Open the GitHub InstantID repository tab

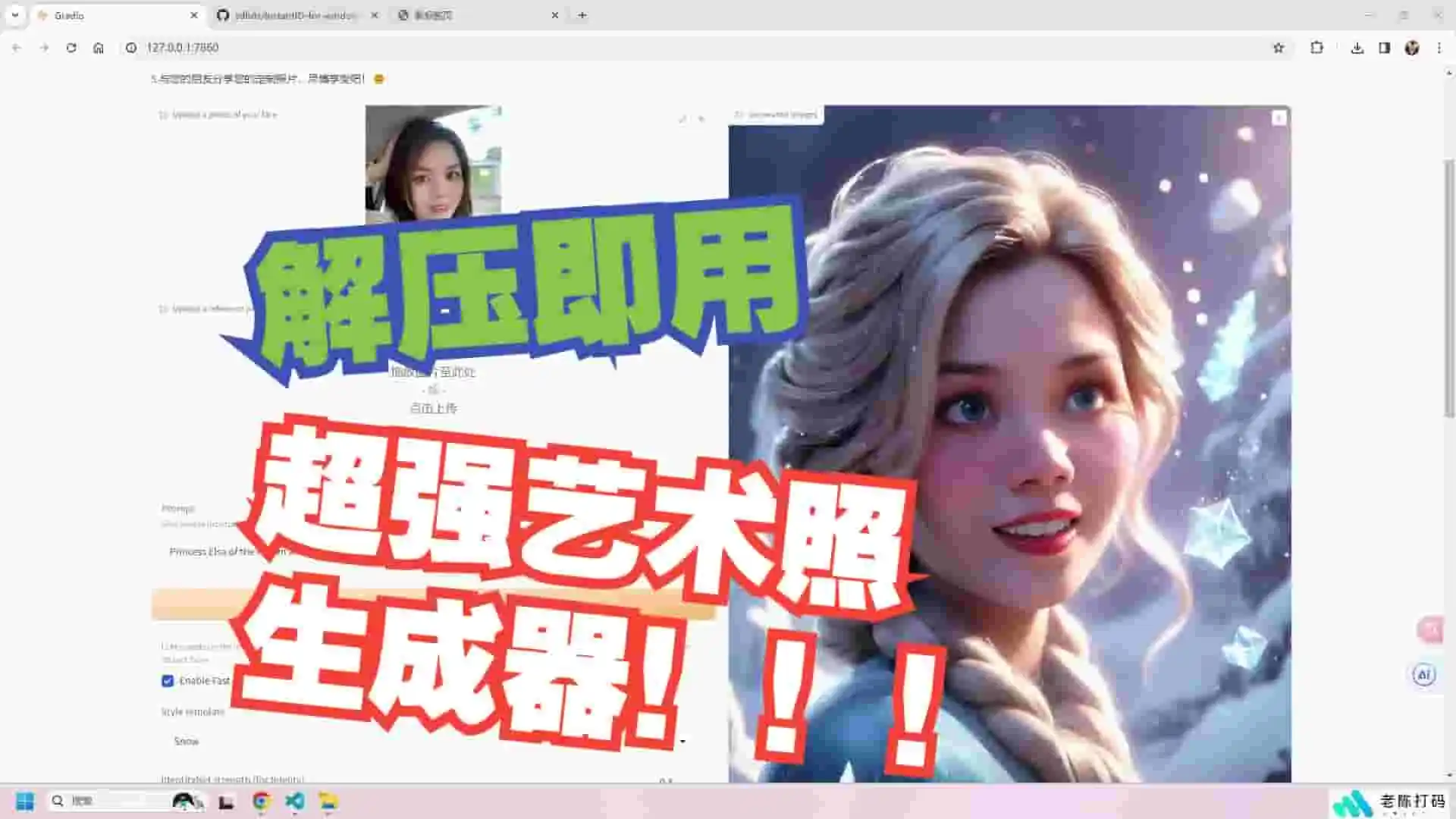pyautogui.click(x=296, y=15)
